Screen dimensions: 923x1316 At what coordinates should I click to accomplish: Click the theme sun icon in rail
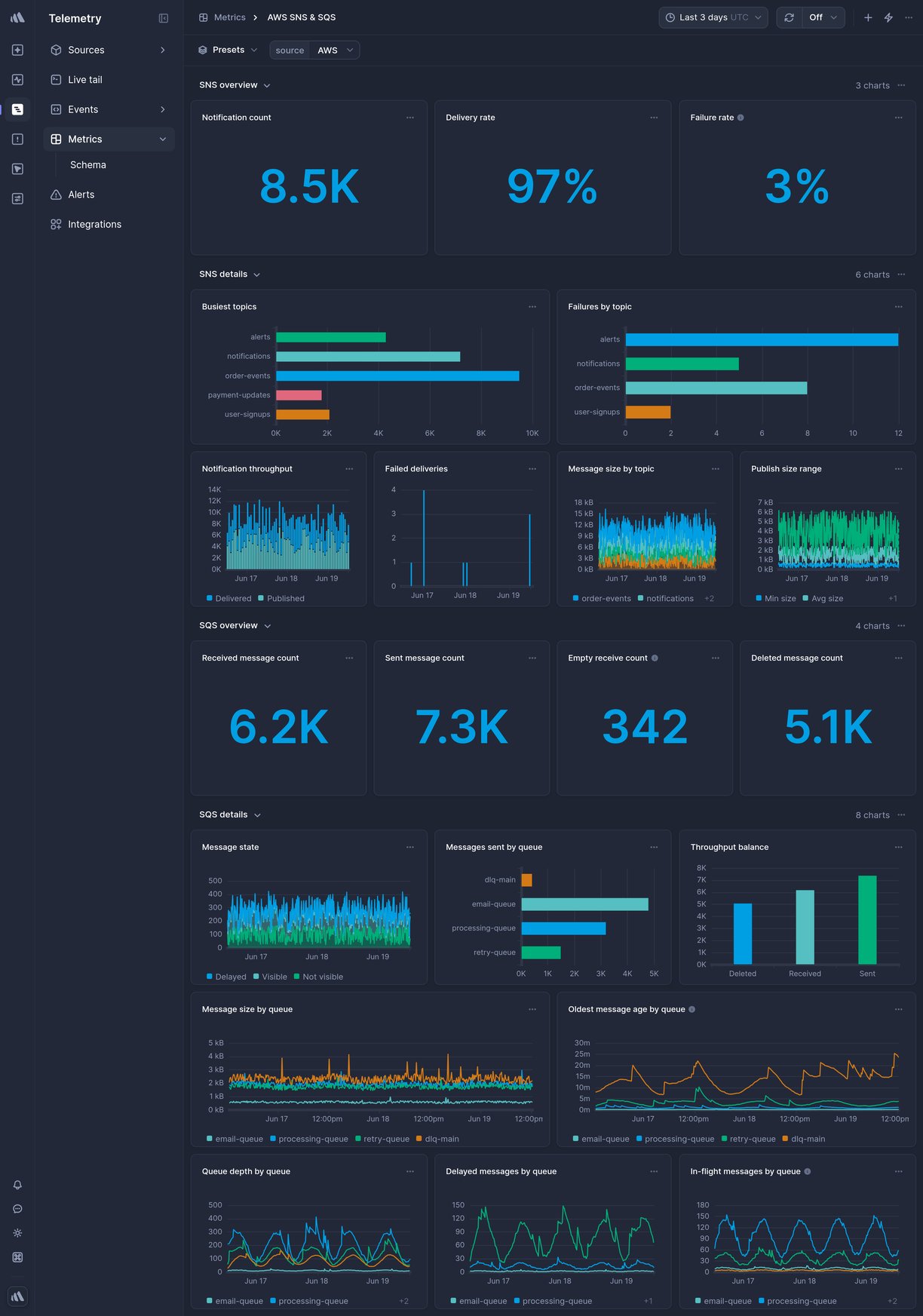(17, 1233)
